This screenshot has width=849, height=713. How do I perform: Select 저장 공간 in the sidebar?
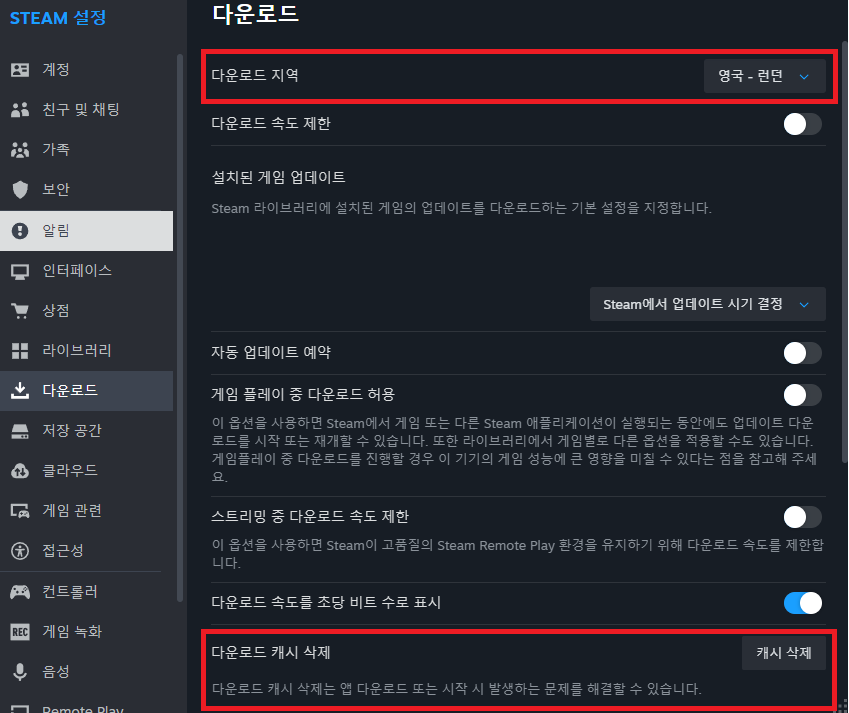point(87,431)
